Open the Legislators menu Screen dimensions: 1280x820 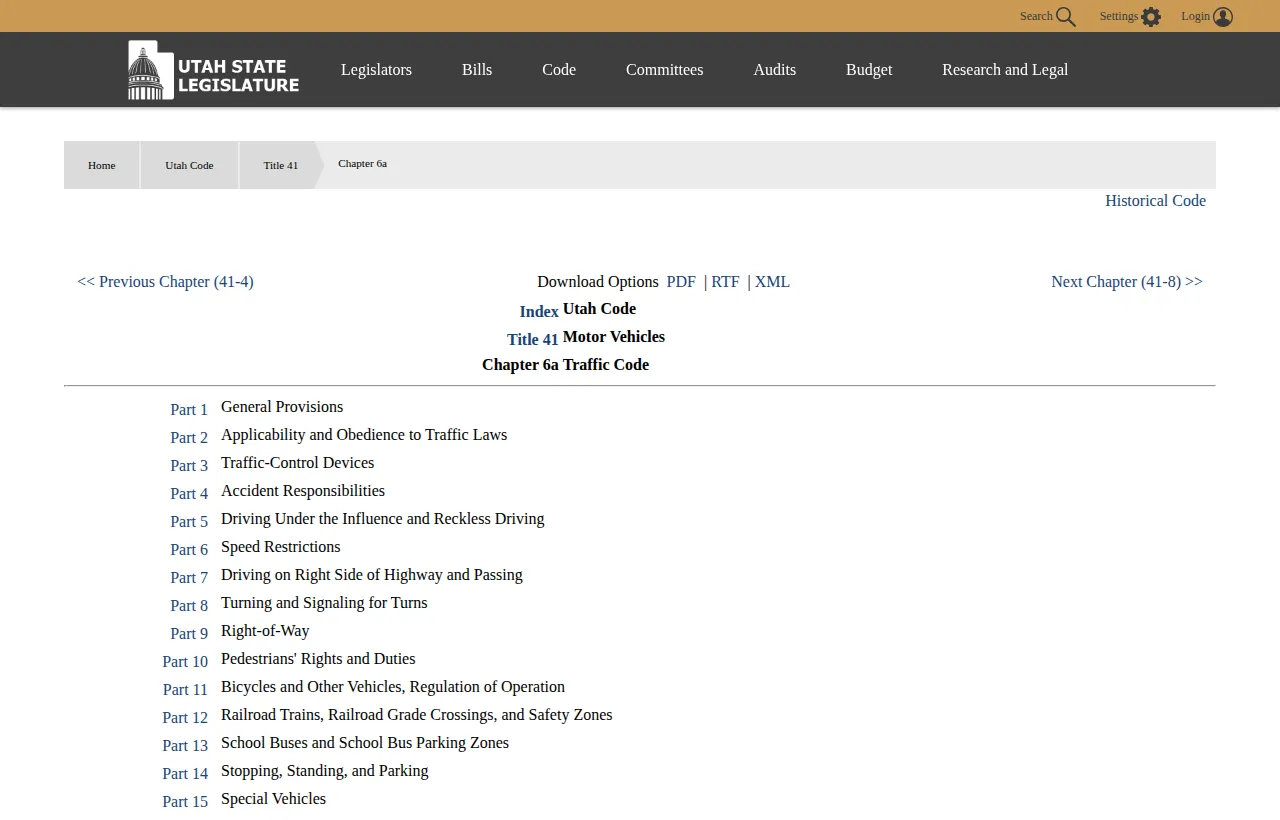[376, 69]
